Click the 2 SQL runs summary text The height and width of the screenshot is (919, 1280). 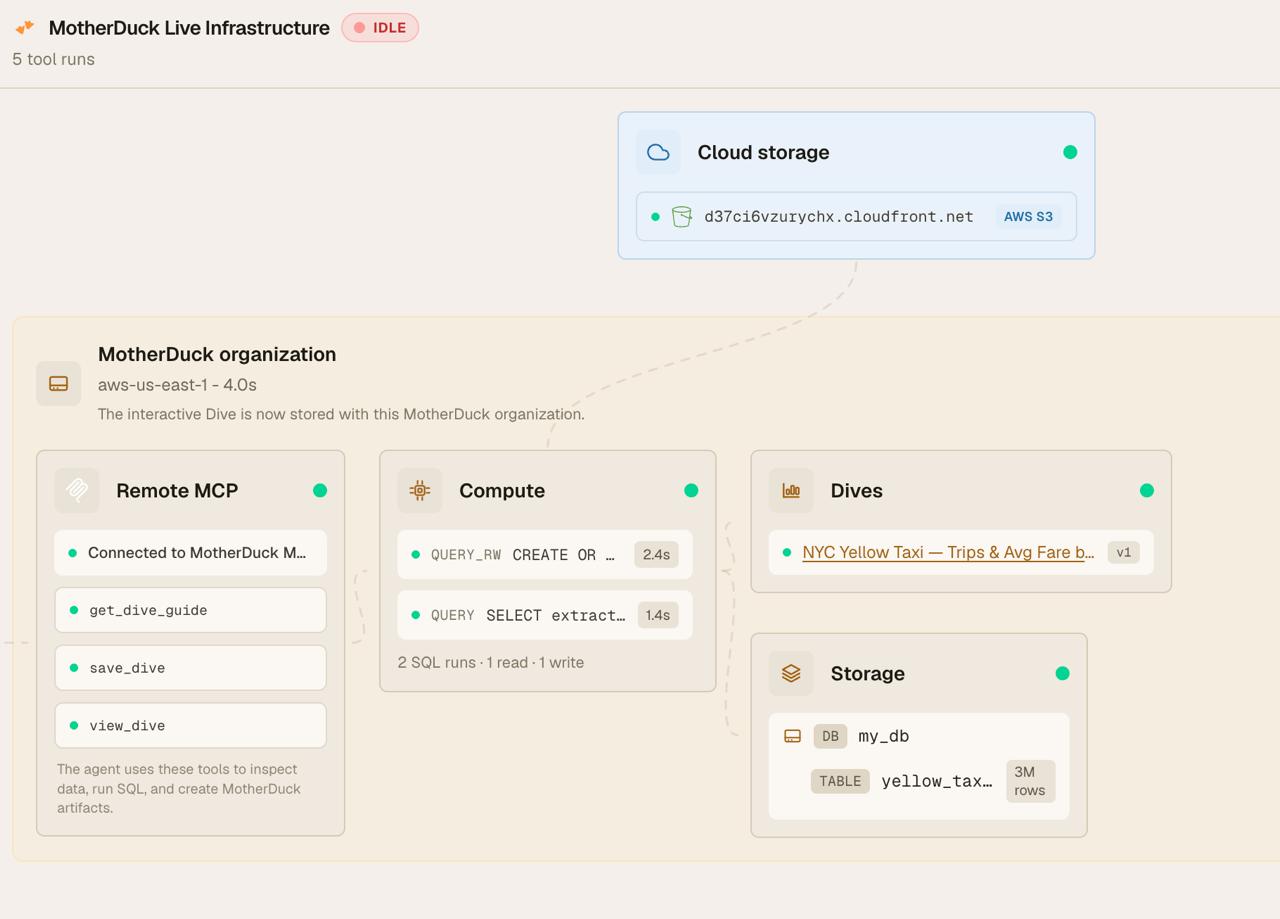click(491, 662)
